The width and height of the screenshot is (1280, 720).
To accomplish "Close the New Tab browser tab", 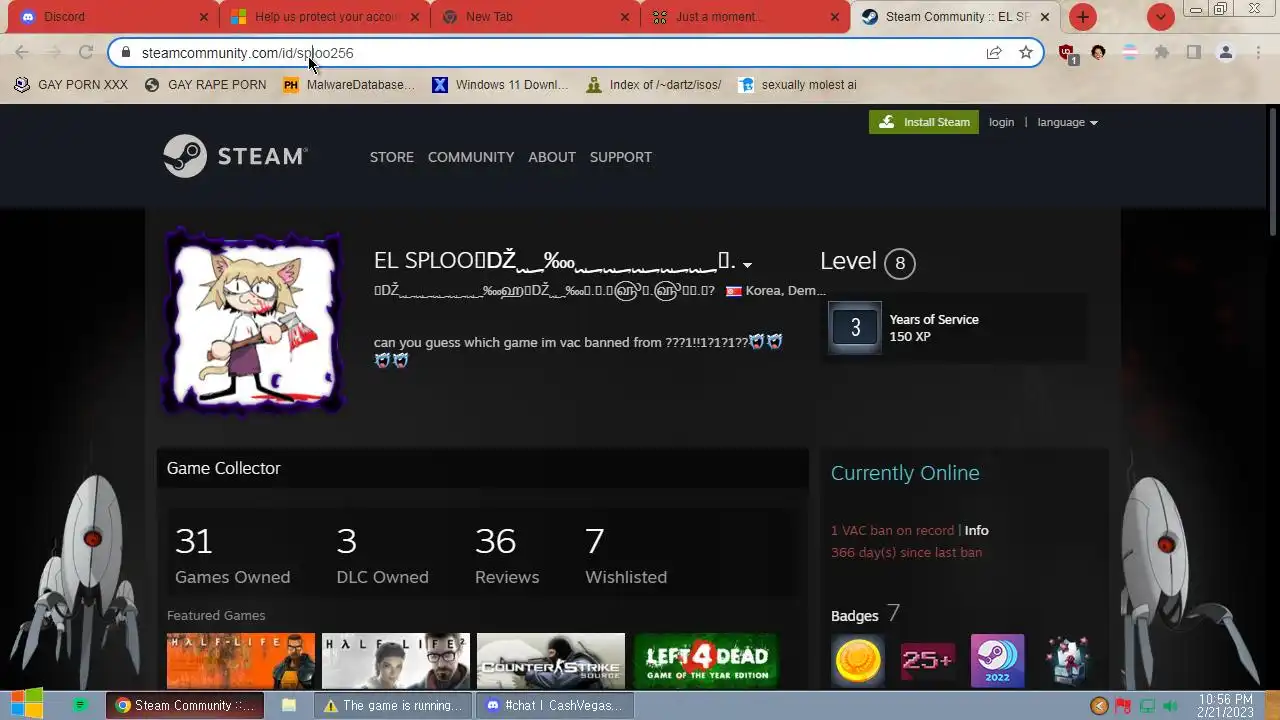I will tap(625, 17).
